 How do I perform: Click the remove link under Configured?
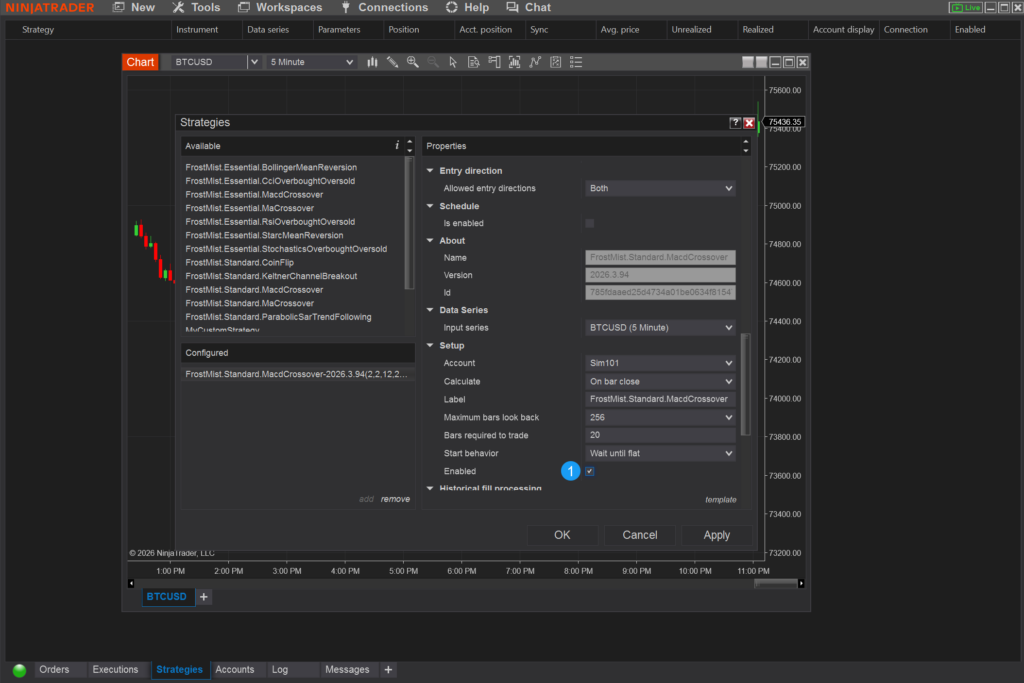click(395, 499)
